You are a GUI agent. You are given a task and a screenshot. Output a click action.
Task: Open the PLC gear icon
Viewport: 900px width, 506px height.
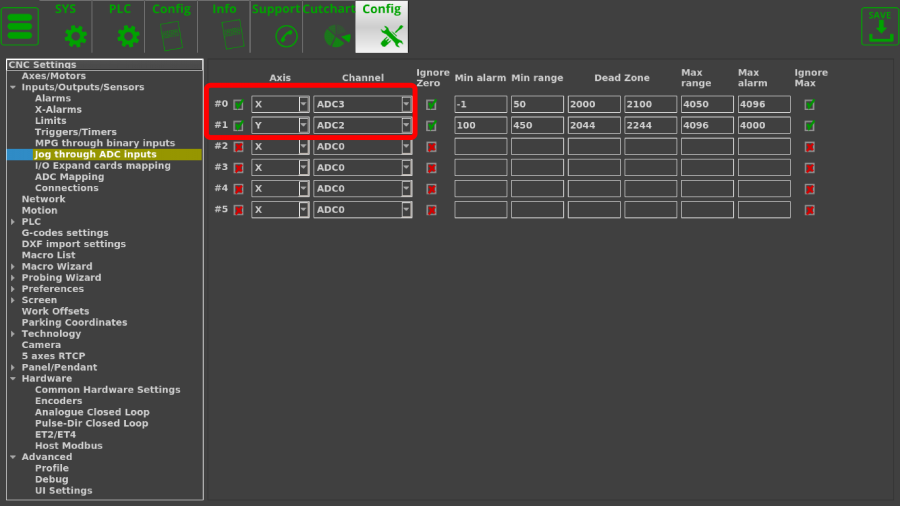pyautogui.click(x=128, y=37)
